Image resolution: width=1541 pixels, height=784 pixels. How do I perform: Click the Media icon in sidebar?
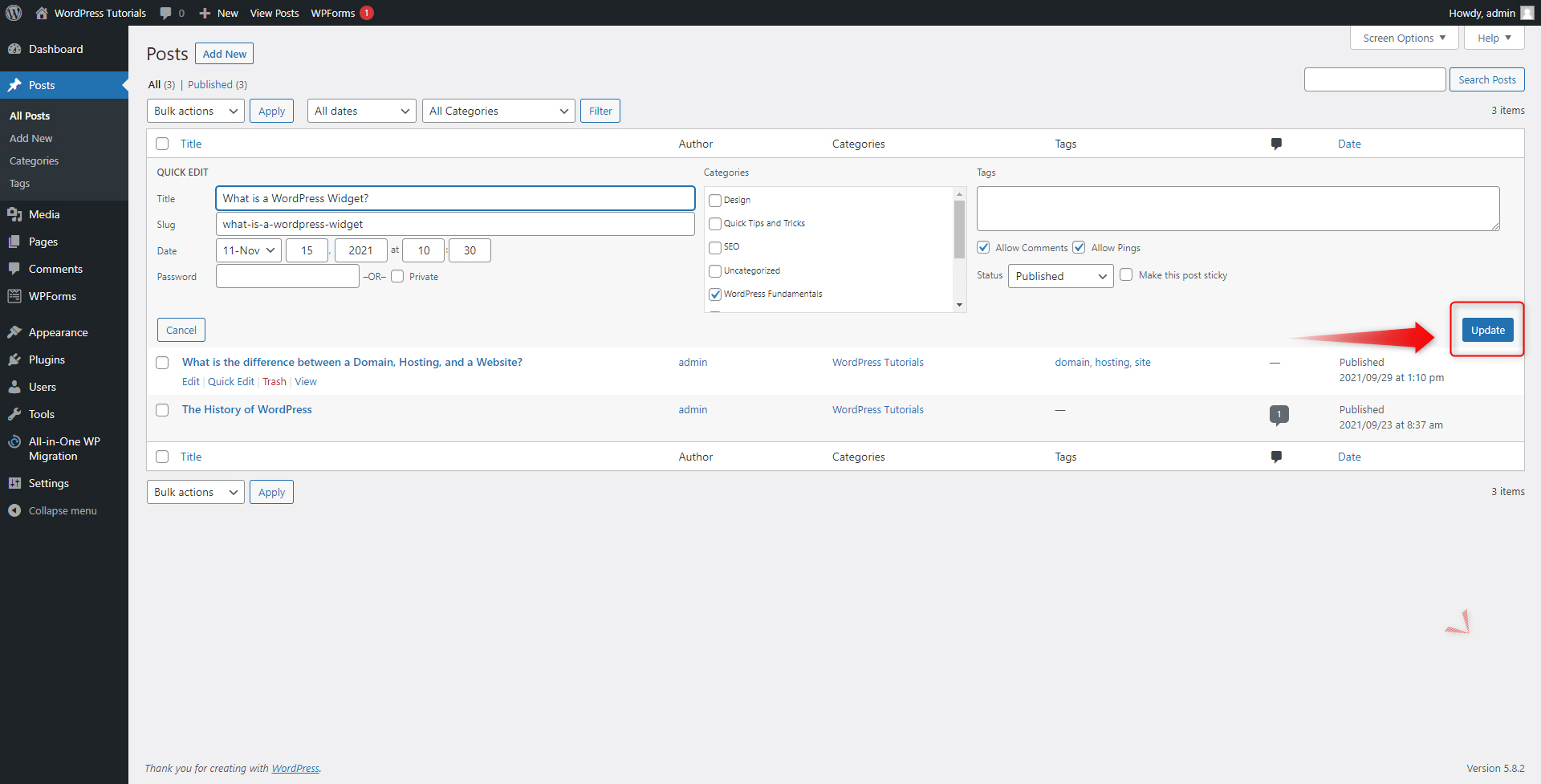tap(14, 214)
